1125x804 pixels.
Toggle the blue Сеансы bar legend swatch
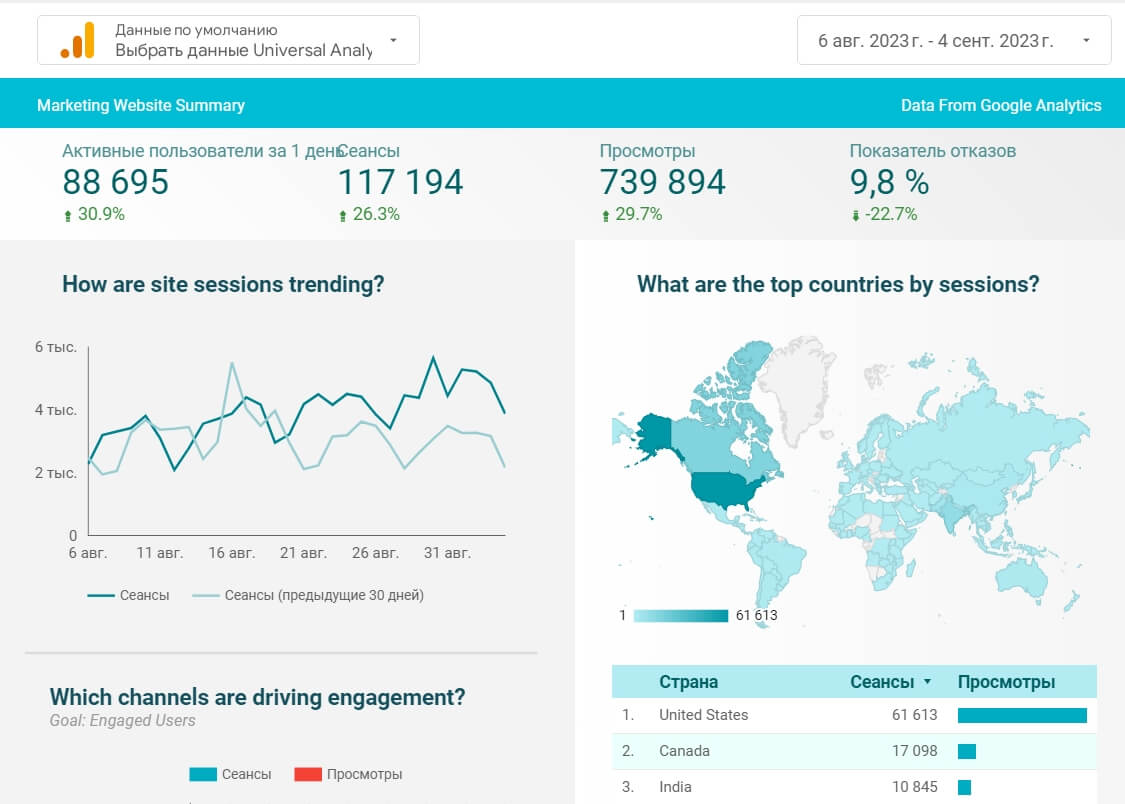(x=203, y=774)
